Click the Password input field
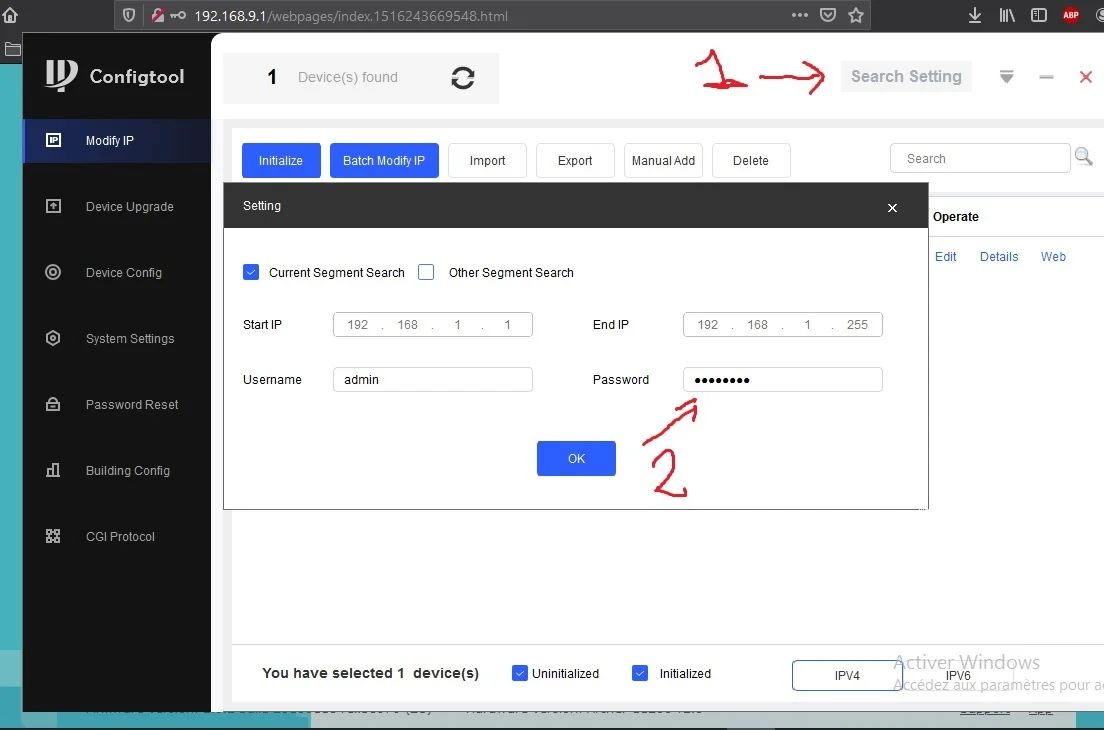 782,379
